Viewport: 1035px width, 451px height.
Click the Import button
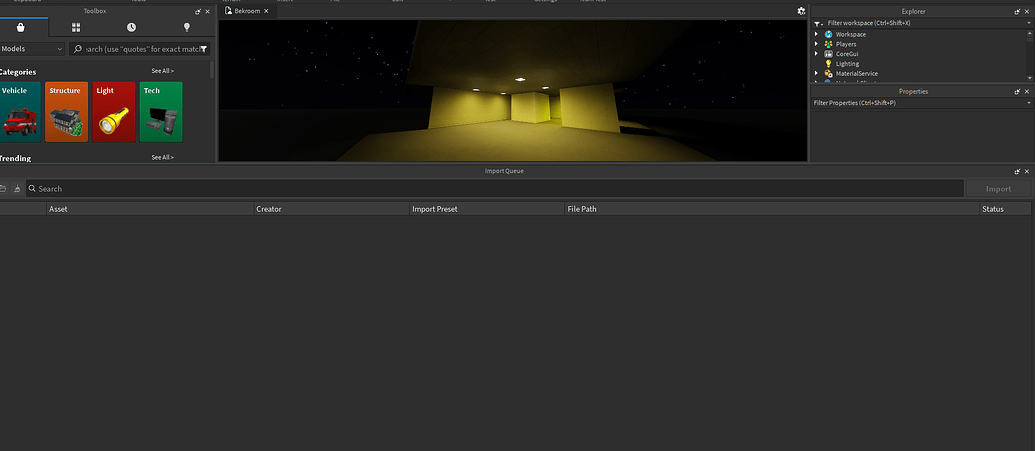(998, 189)
